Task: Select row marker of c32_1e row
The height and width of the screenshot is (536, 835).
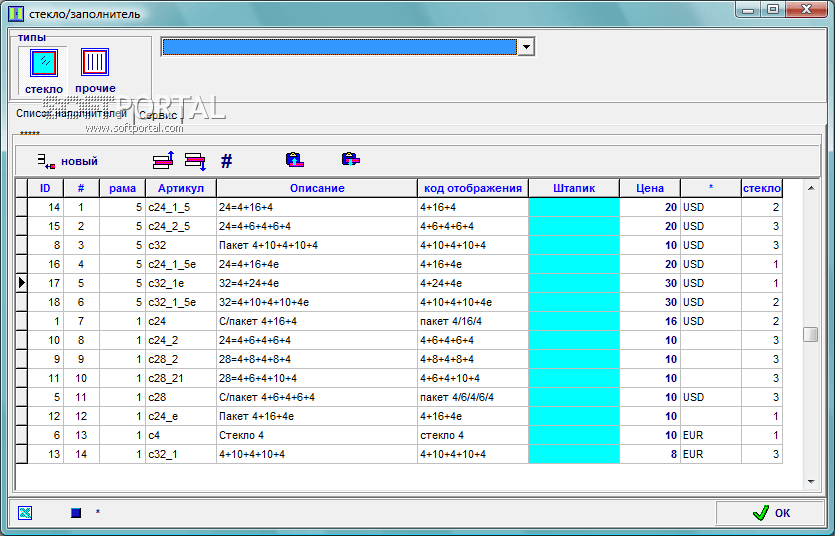Action: tap(21, 283)
